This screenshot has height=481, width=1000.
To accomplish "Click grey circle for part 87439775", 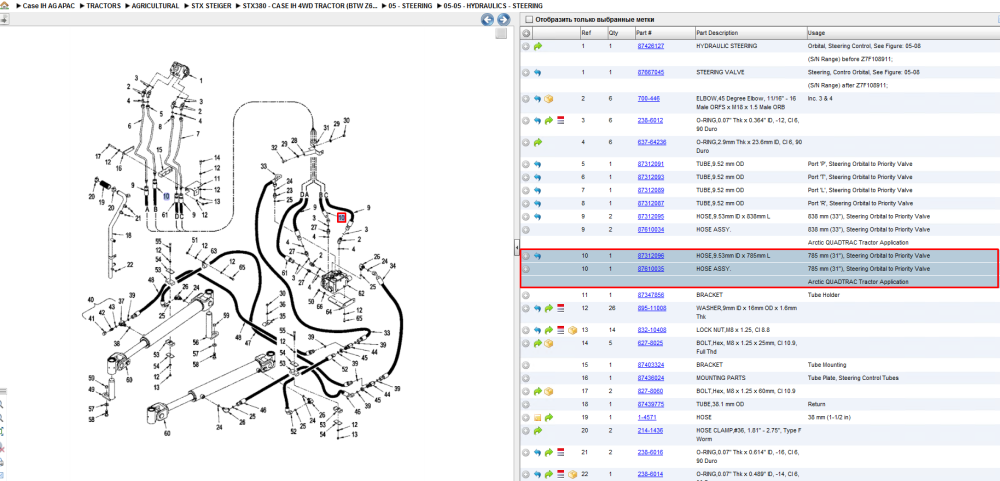I will point(526,404).
